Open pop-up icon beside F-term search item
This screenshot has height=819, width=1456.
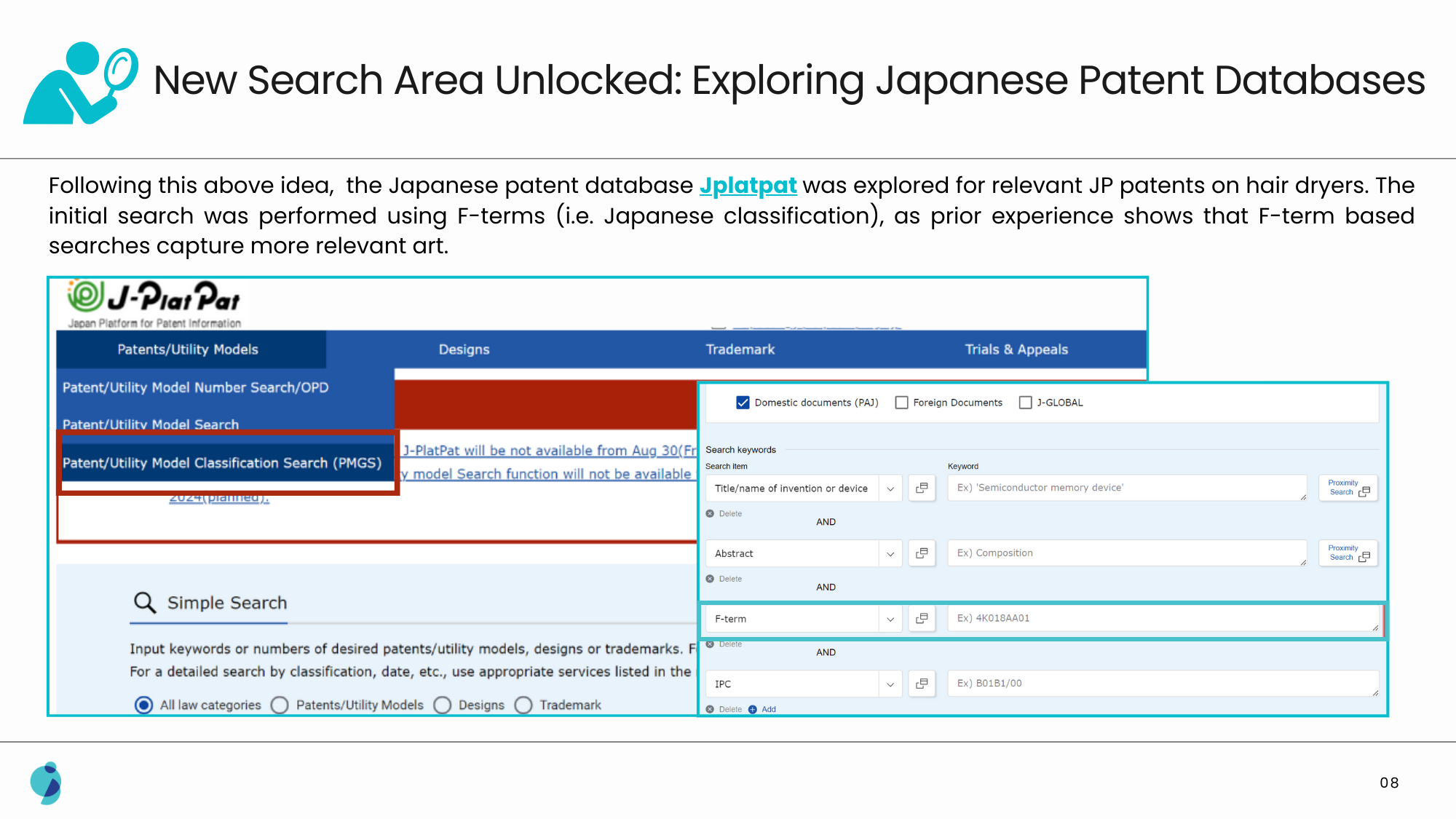coord(922,619)
